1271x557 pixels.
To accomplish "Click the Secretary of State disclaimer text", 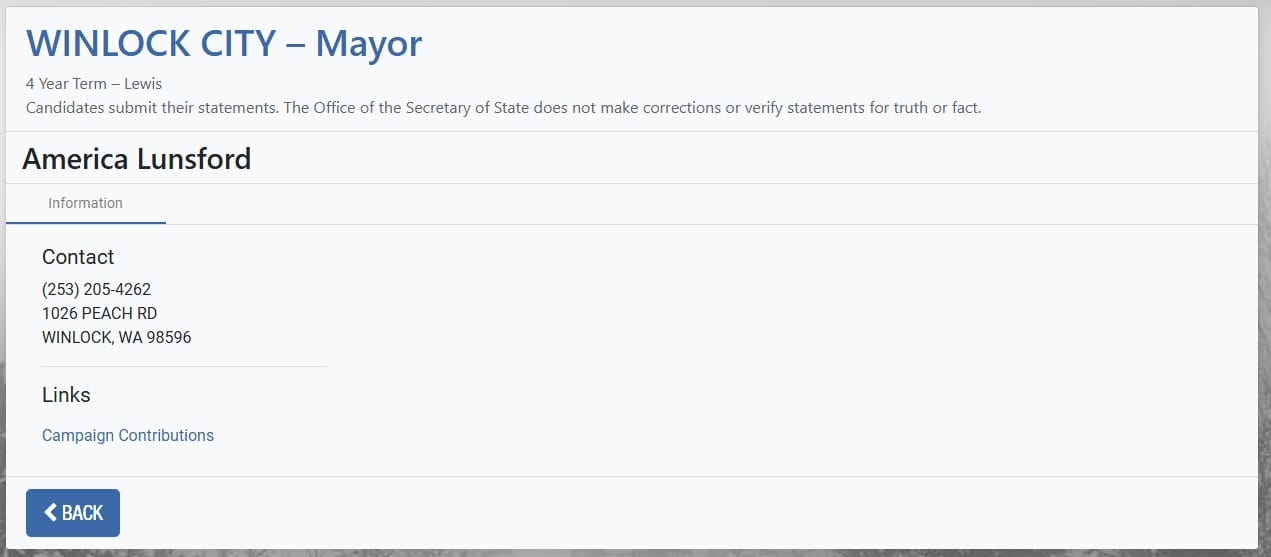I will pyautogui.click(x=503, y=108).
